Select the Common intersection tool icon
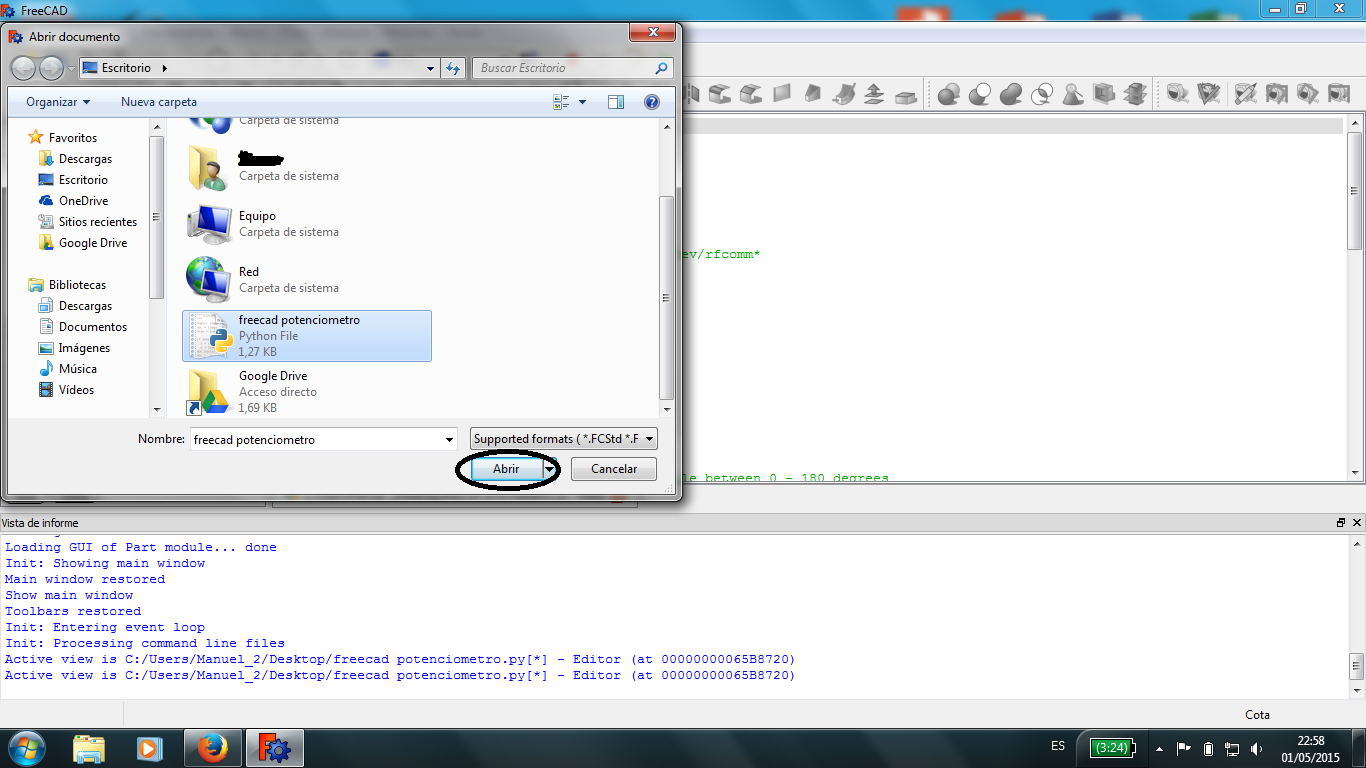The height and width of the screenshot is (768, 1366). [1041, 94]
